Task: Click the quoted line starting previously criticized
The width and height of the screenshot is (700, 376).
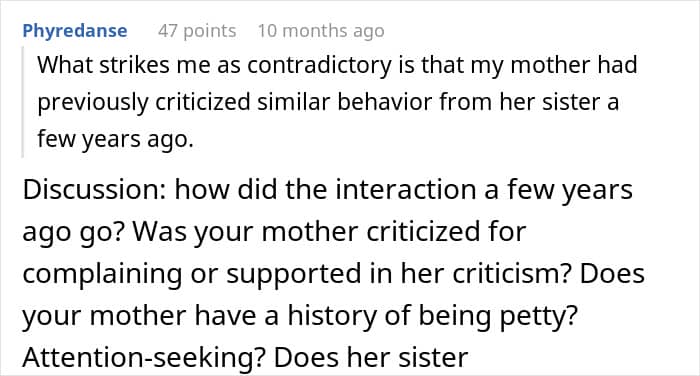Action: [328, 102]
